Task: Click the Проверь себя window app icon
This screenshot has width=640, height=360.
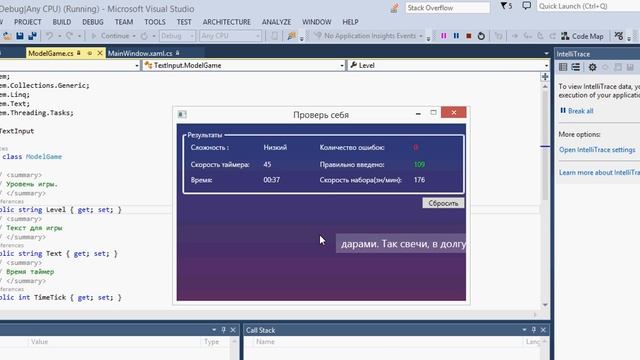Action: tap(182, 114)
